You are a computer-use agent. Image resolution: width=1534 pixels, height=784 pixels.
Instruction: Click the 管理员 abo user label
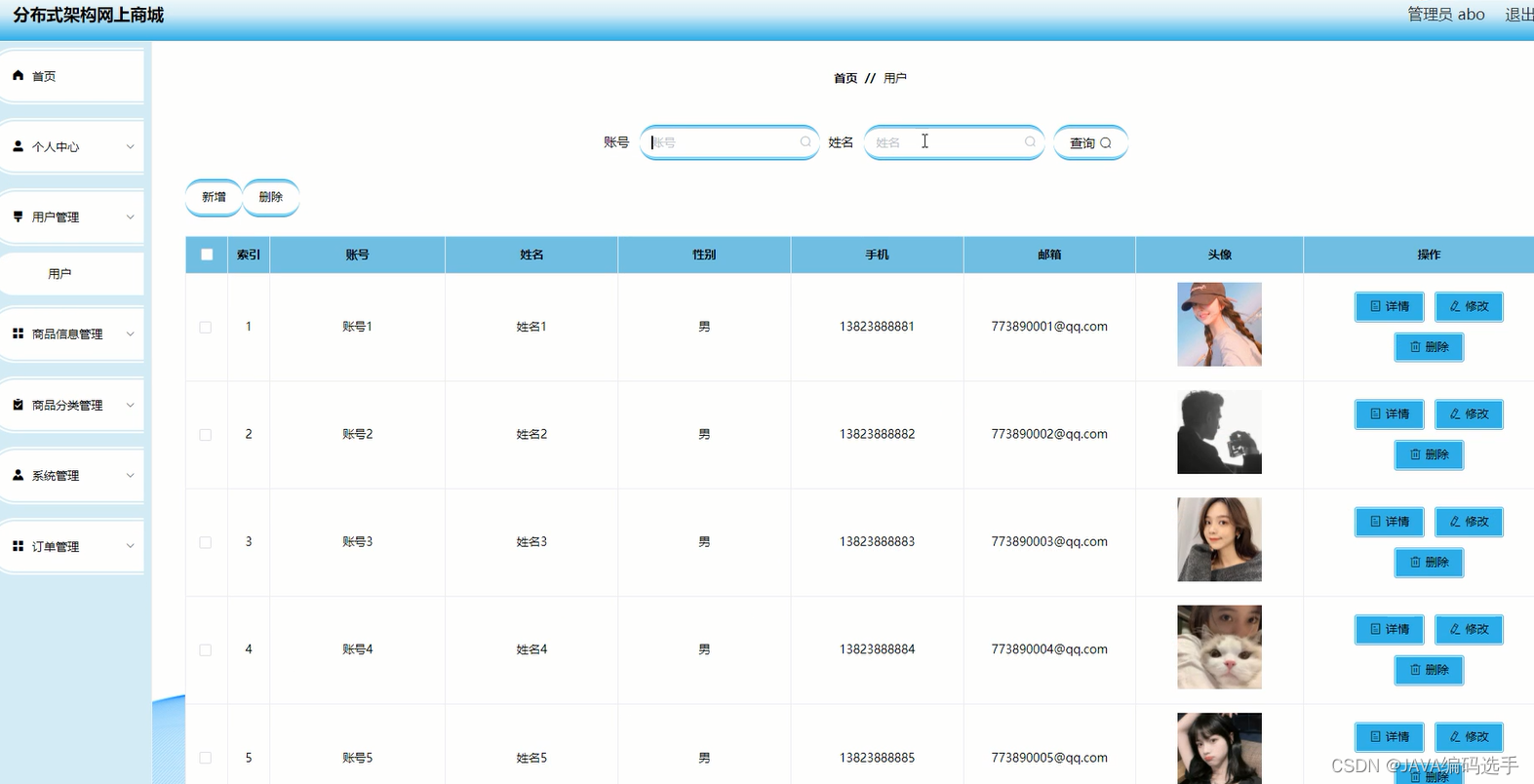[1446, 15]
